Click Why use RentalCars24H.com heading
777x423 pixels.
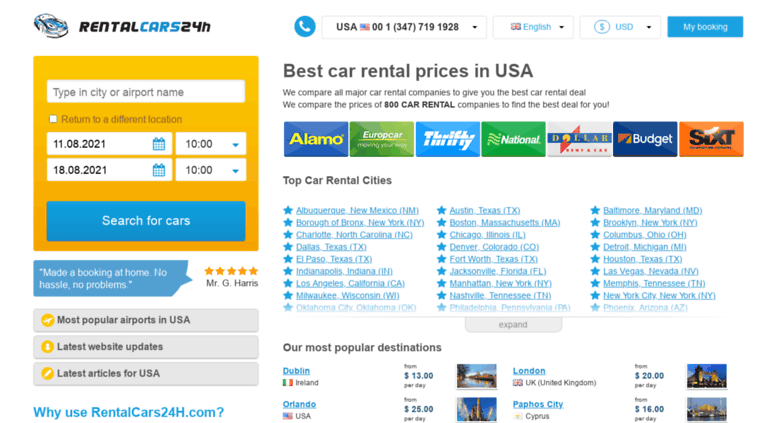(x=129, y=412)
